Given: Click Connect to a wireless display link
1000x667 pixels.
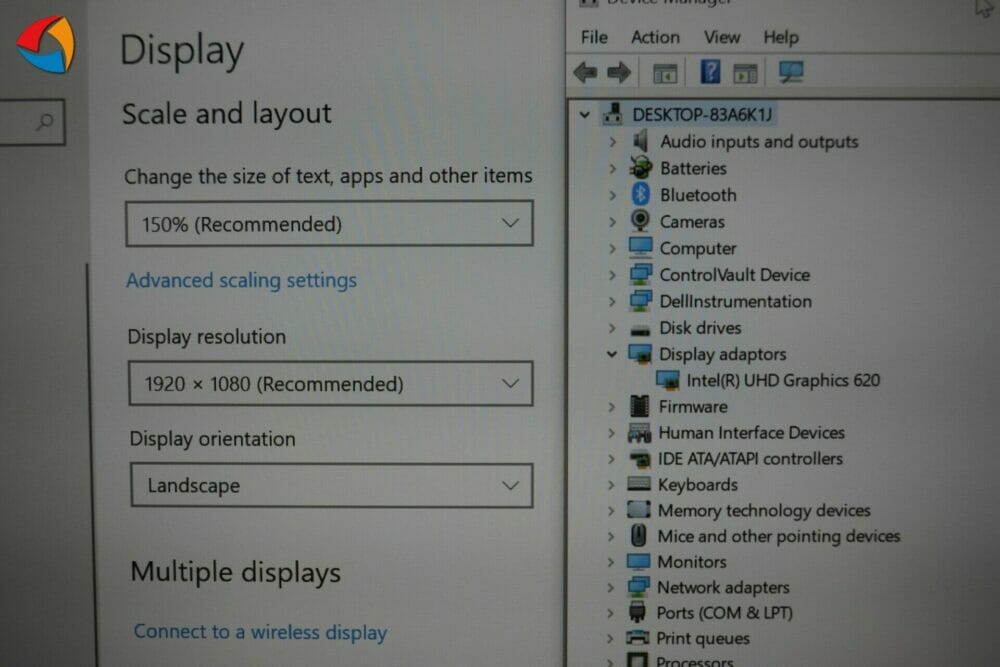Looking at the screenshot, I should 260,631.
